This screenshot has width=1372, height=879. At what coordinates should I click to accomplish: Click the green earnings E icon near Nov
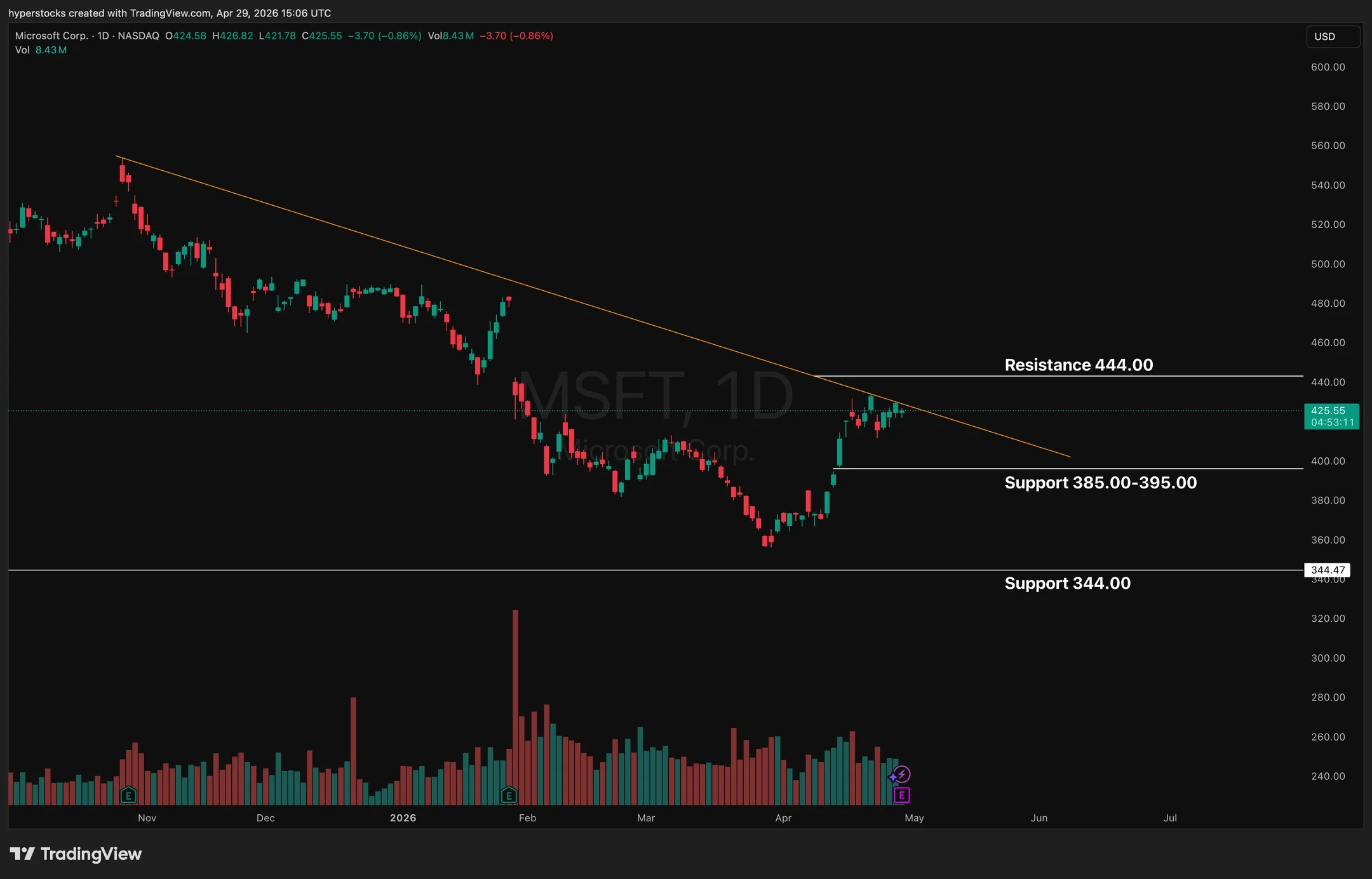[x=128, y=795]
